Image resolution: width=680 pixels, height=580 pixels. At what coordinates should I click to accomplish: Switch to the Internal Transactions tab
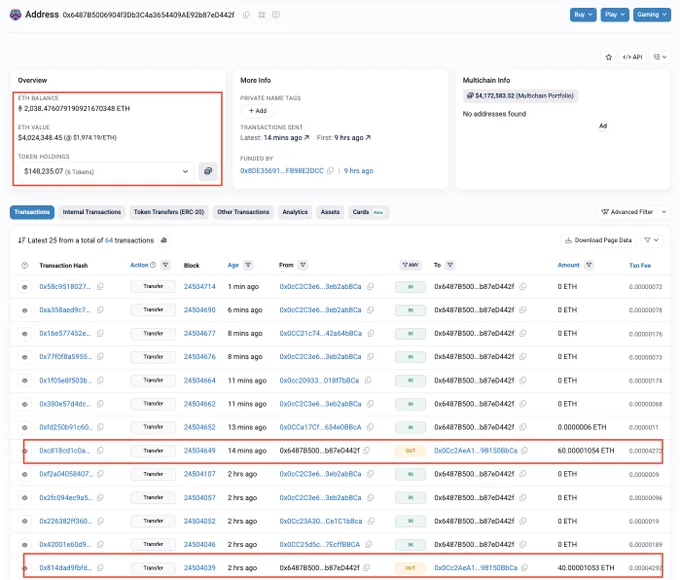coord(92,212)
